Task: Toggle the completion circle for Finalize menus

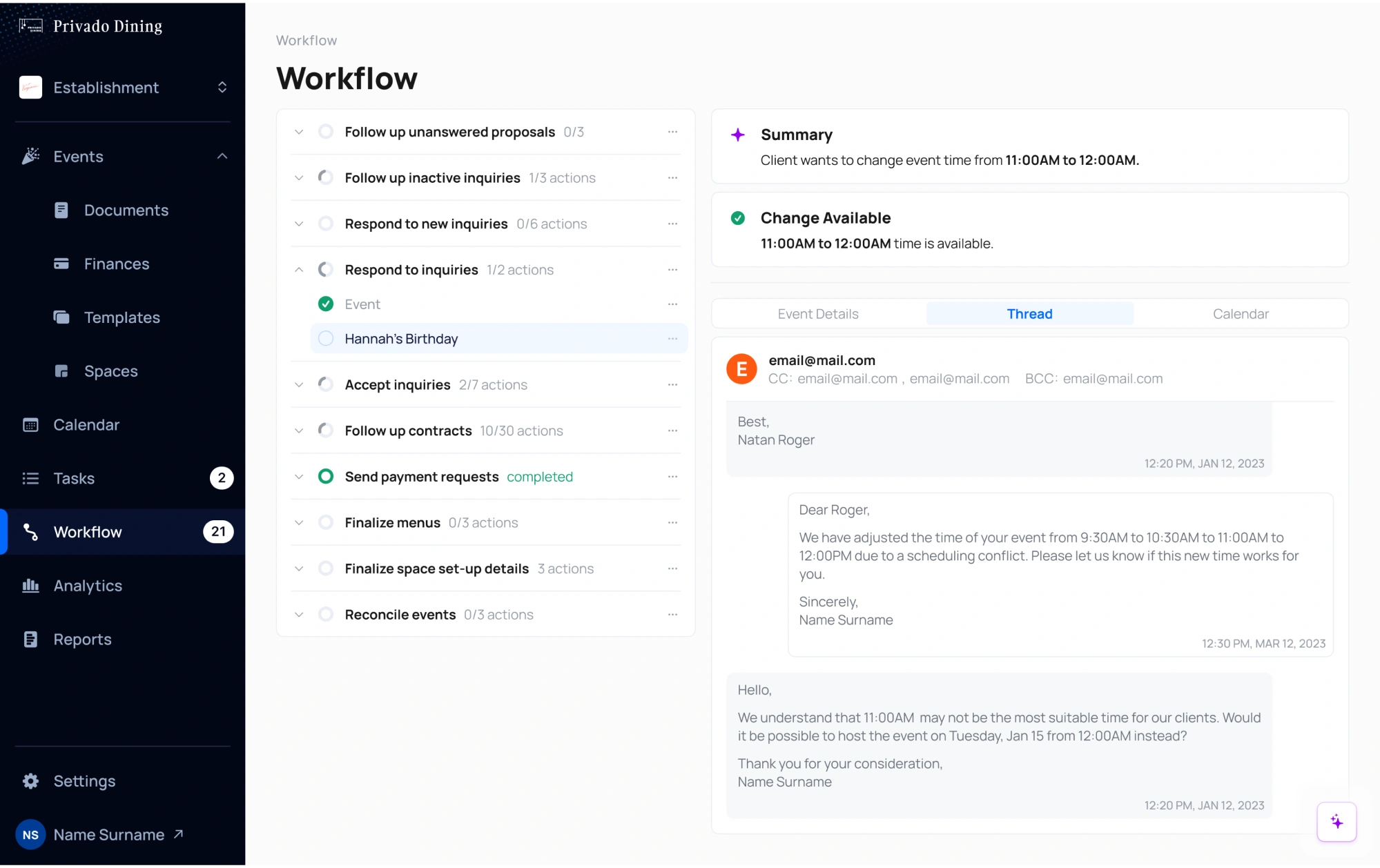Action: click(326, 522)
